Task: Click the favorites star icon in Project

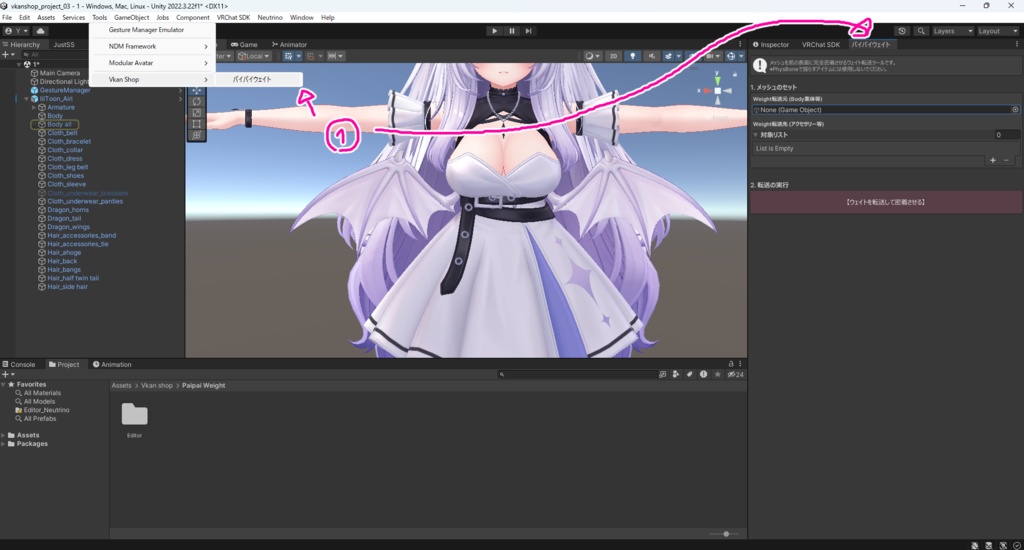Action: (x=718, y=374)
